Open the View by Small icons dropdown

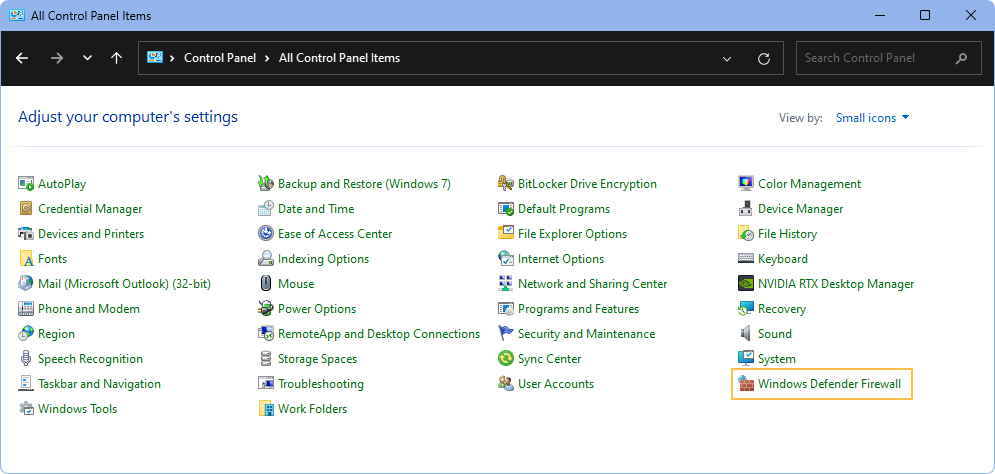tap(873, 118)
